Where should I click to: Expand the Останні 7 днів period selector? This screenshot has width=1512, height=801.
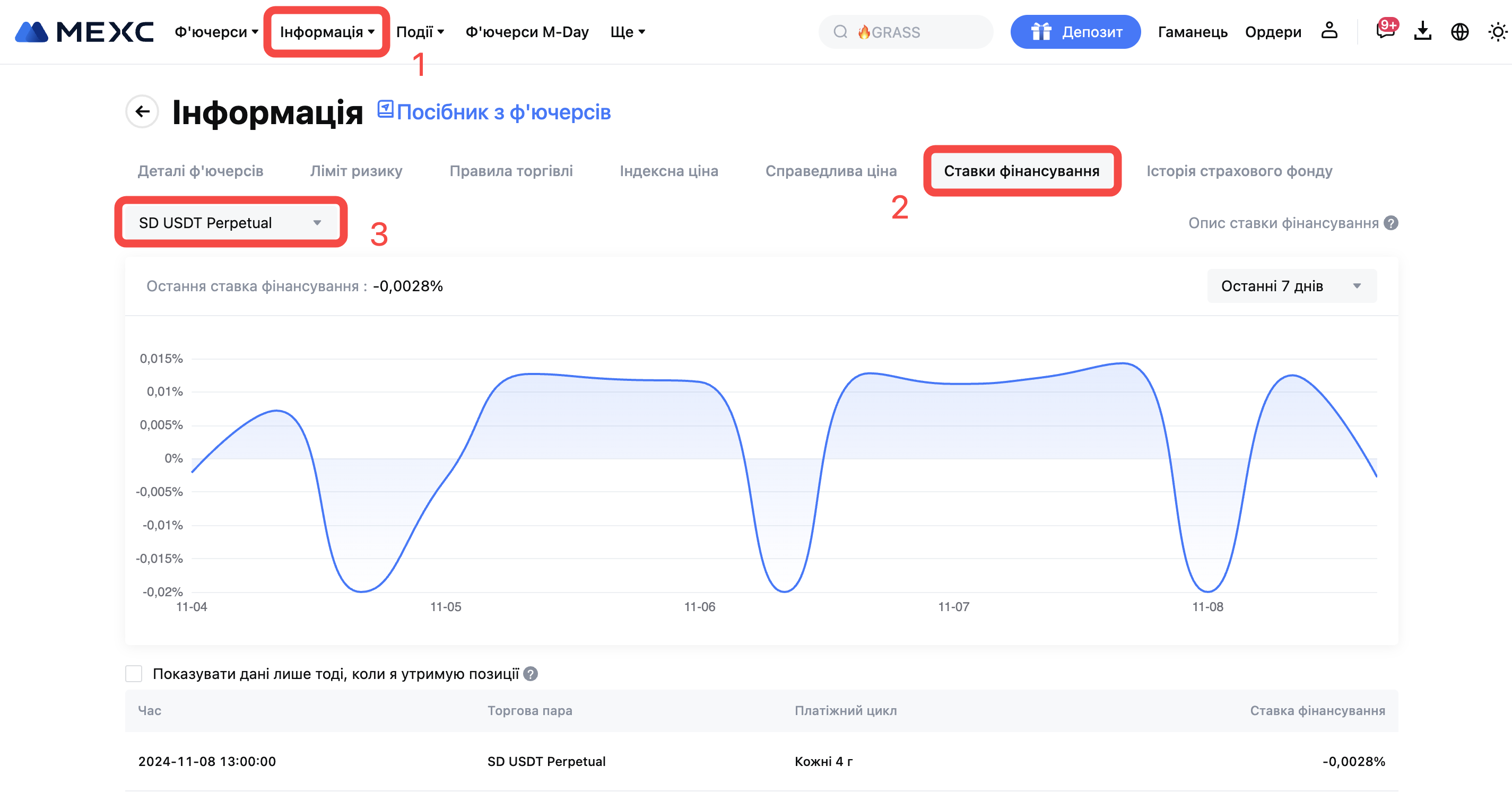1291,286
